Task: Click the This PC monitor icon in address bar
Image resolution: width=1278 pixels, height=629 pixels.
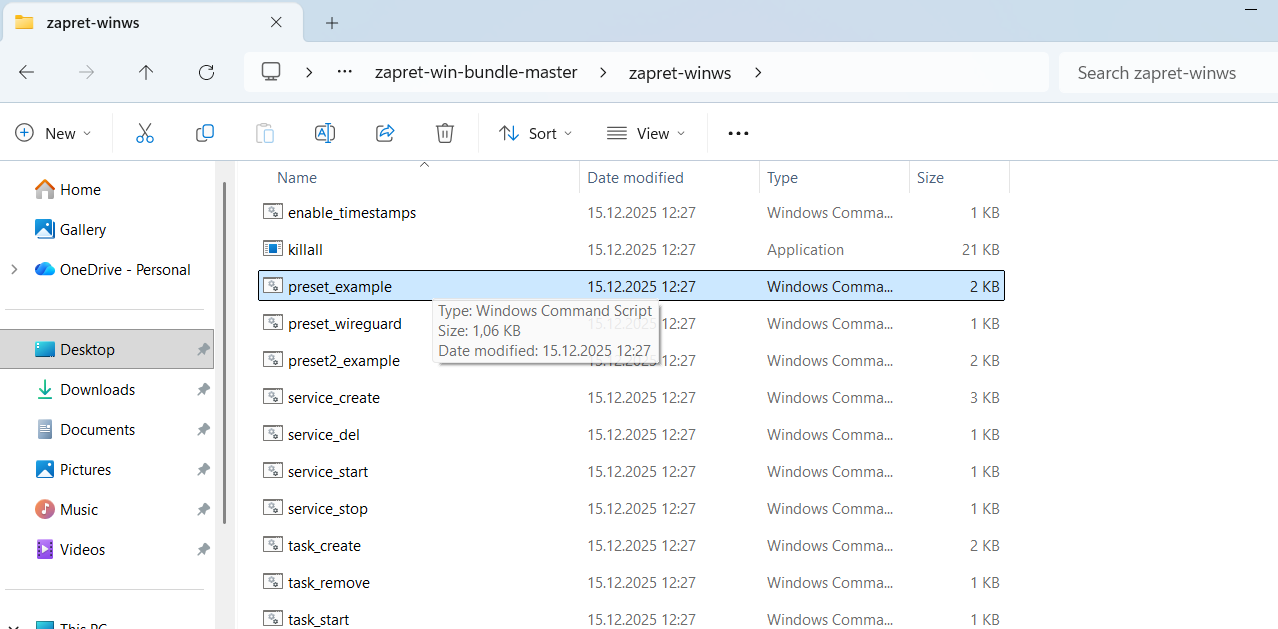Action: pos(271,72)
